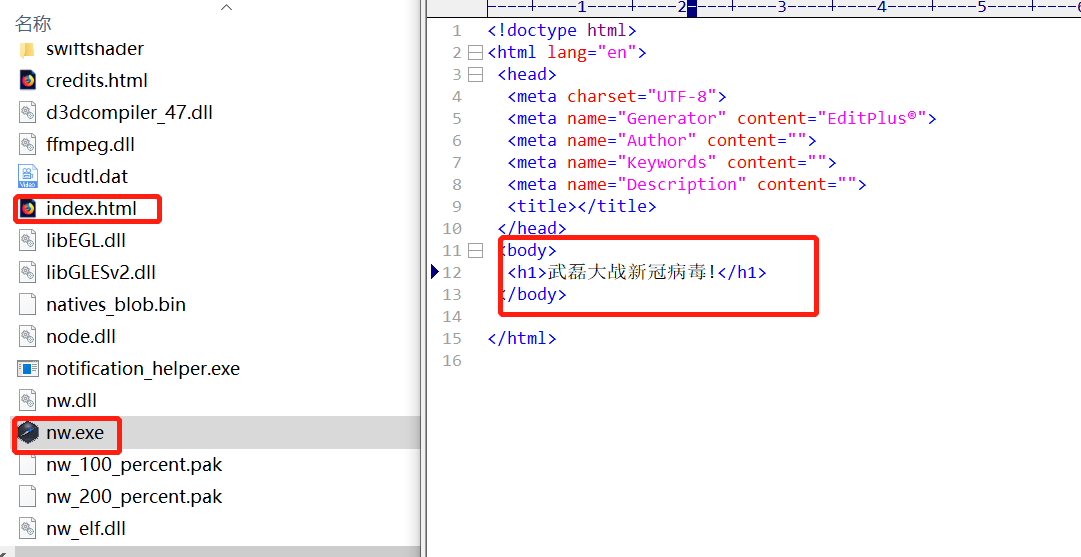Click the closing </head> tag

532,228
